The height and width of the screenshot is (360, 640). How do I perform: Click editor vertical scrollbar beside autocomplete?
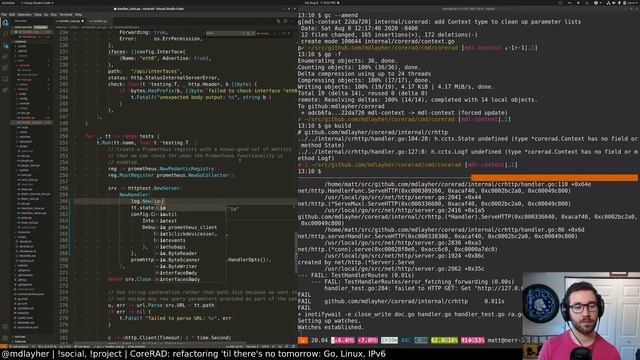pos(296,253)
